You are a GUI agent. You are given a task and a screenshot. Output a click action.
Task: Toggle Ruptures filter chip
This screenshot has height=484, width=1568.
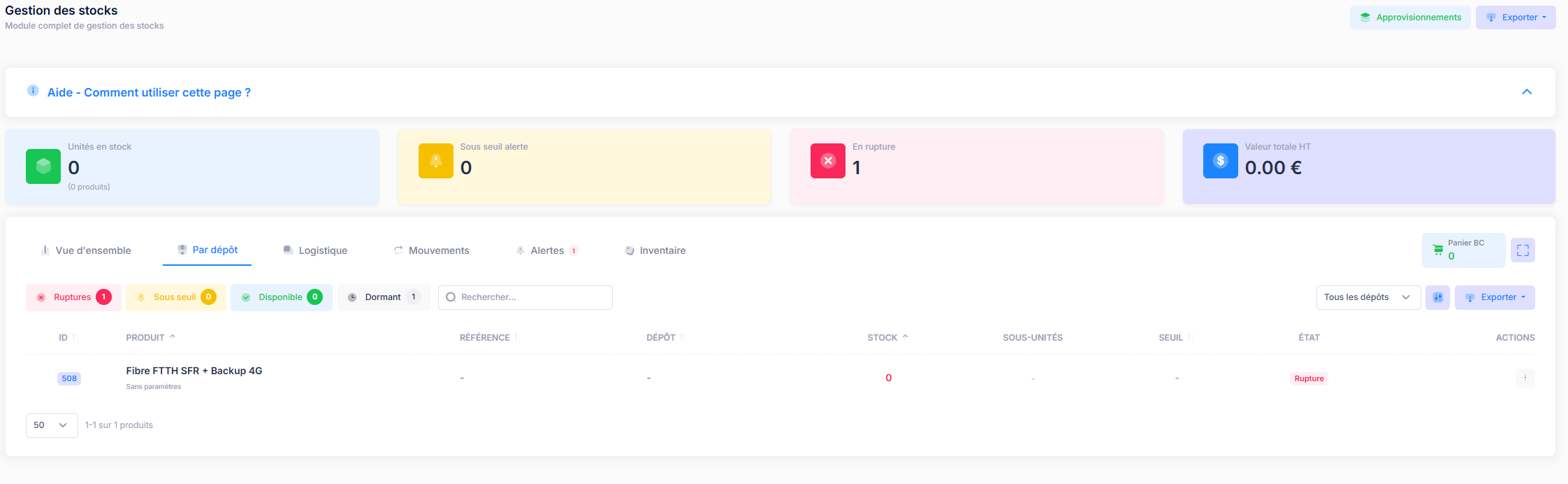(x=73, y=297)
